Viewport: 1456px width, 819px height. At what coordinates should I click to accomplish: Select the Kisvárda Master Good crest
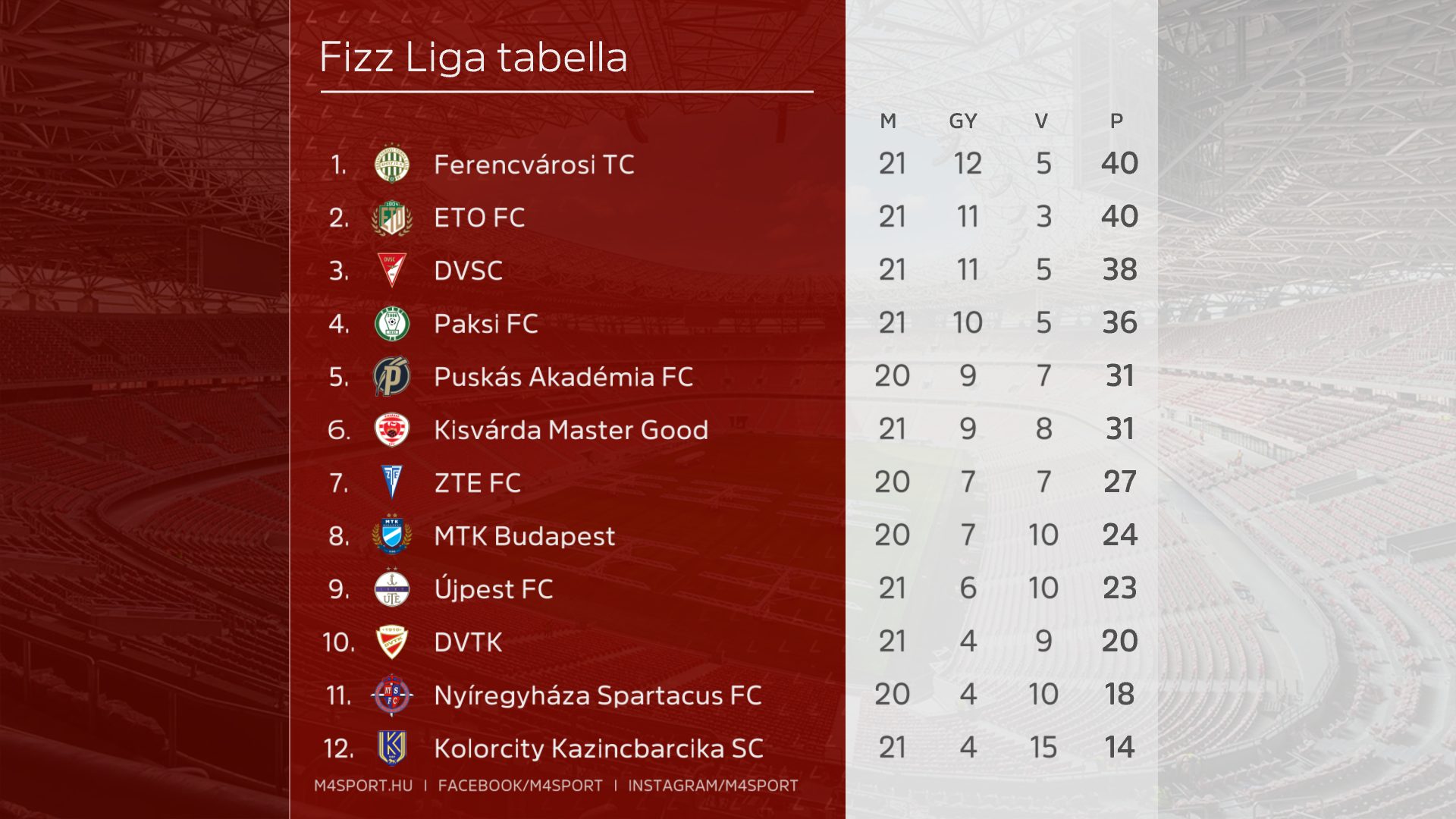[x=392, y=430]
